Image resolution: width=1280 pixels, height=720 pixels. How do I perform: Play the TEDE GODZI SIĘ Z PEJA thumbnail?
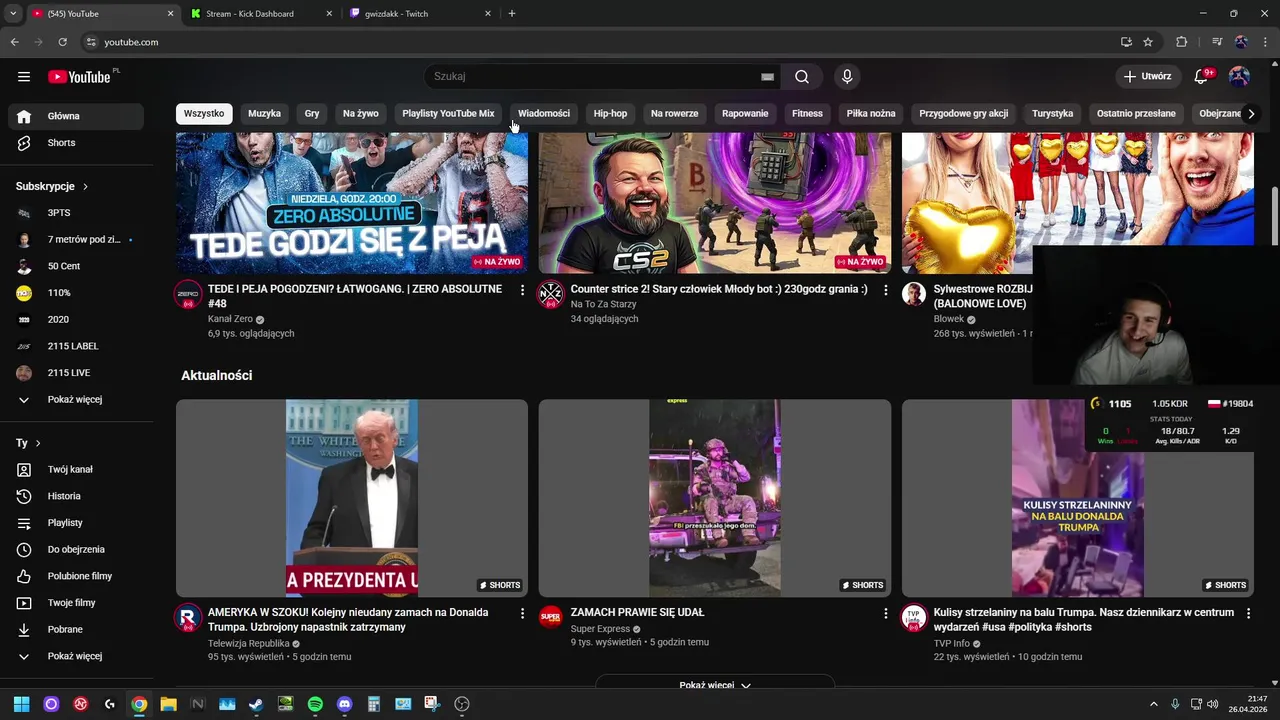352,203
